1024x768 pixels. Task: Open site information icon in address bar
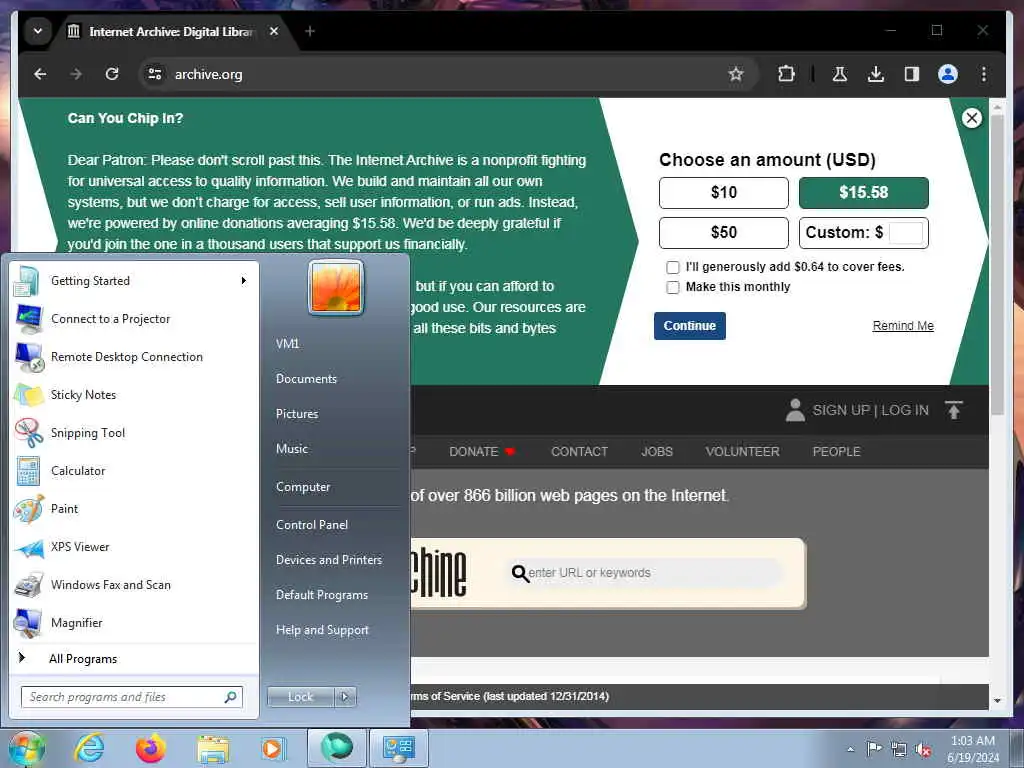(155, 74)
